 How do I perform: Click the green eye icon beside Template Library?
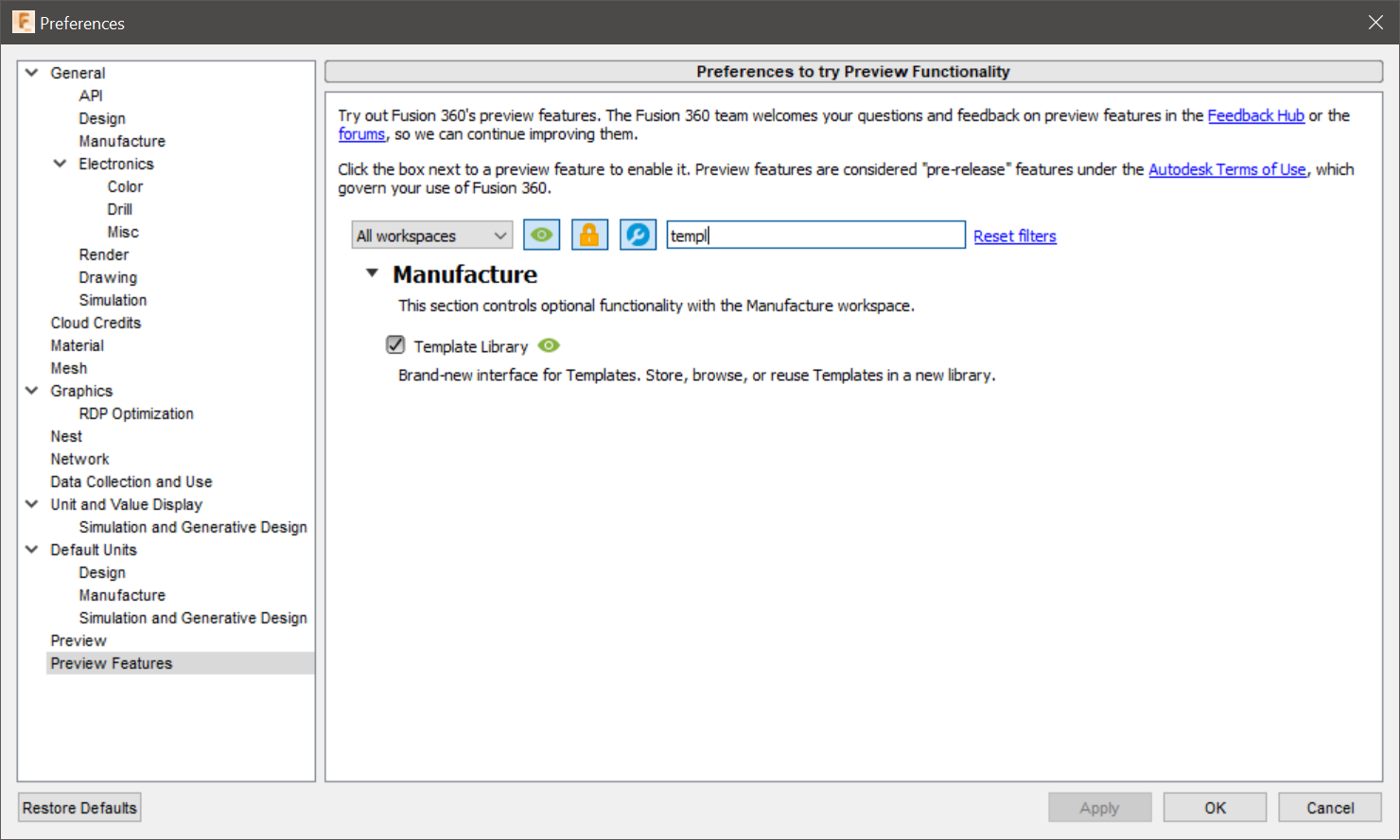point(549,346)
